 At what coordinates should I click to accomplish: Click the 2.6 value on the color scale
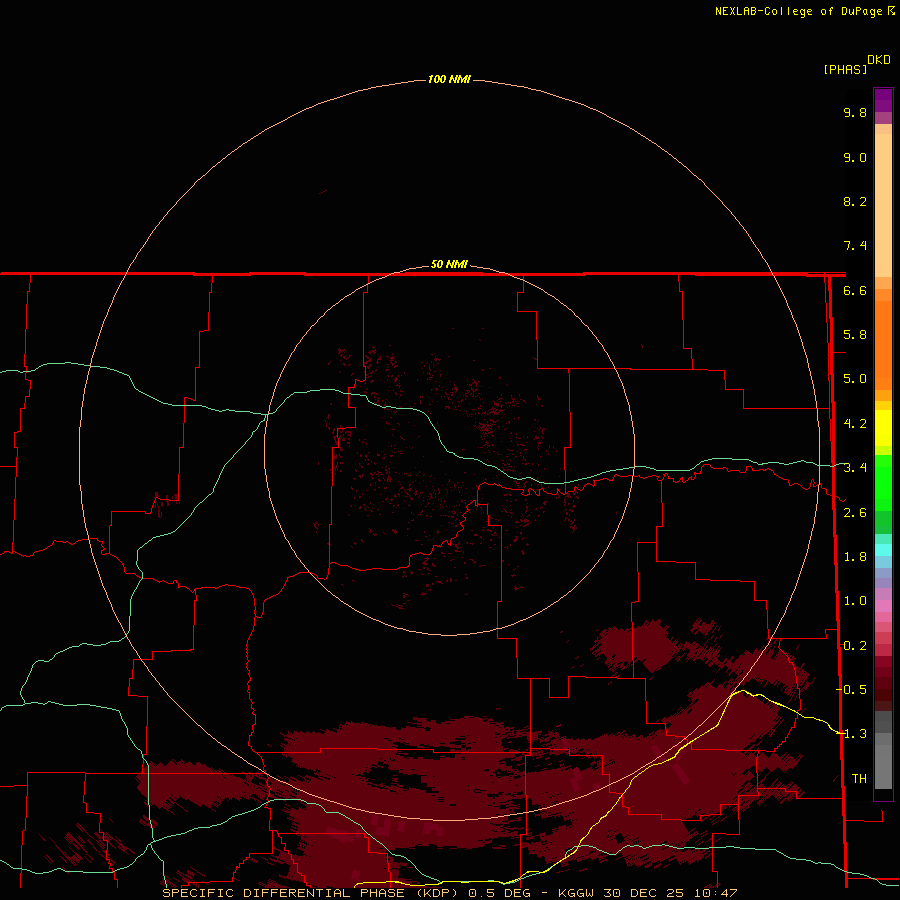(x=855, y=513)
